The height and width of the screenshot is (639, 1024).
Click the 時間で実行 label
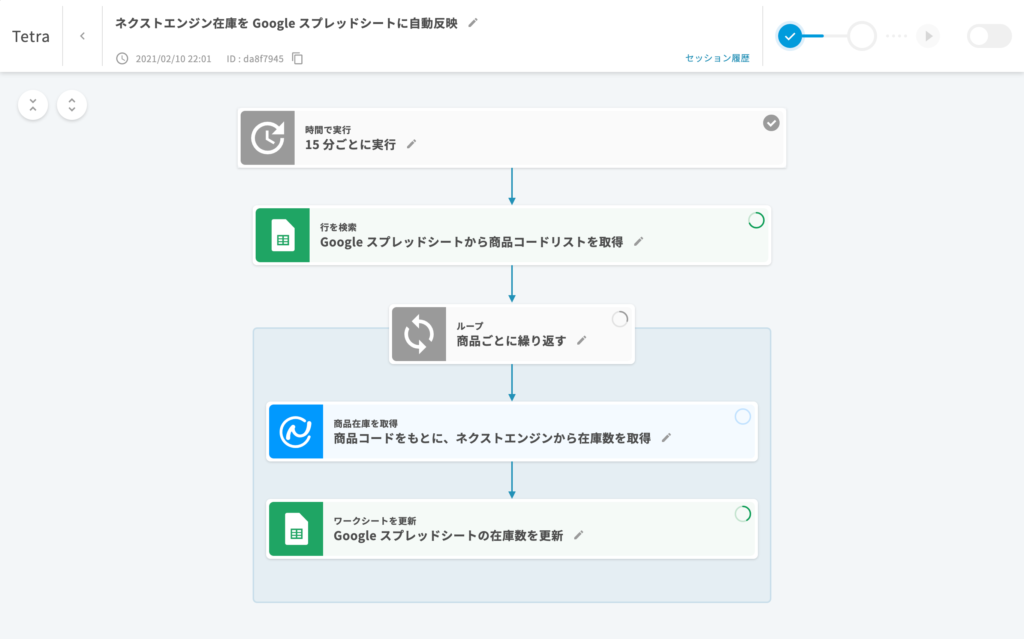pyautogui.click(x=328, y=130)
